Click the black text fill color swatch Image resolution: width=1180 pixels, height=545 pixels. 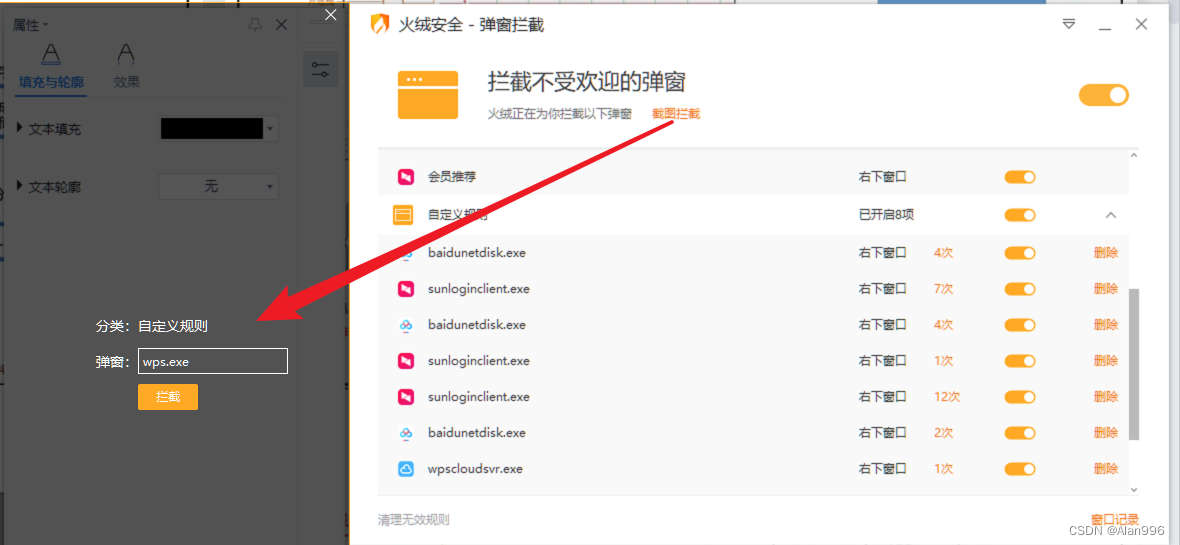pos(212,129)
